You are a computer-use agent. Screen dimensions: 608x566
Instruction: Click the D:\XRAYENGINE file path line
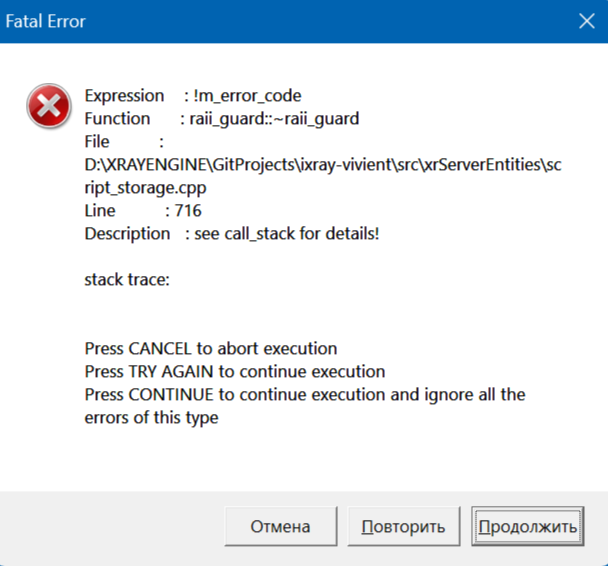tap(322, 165)
